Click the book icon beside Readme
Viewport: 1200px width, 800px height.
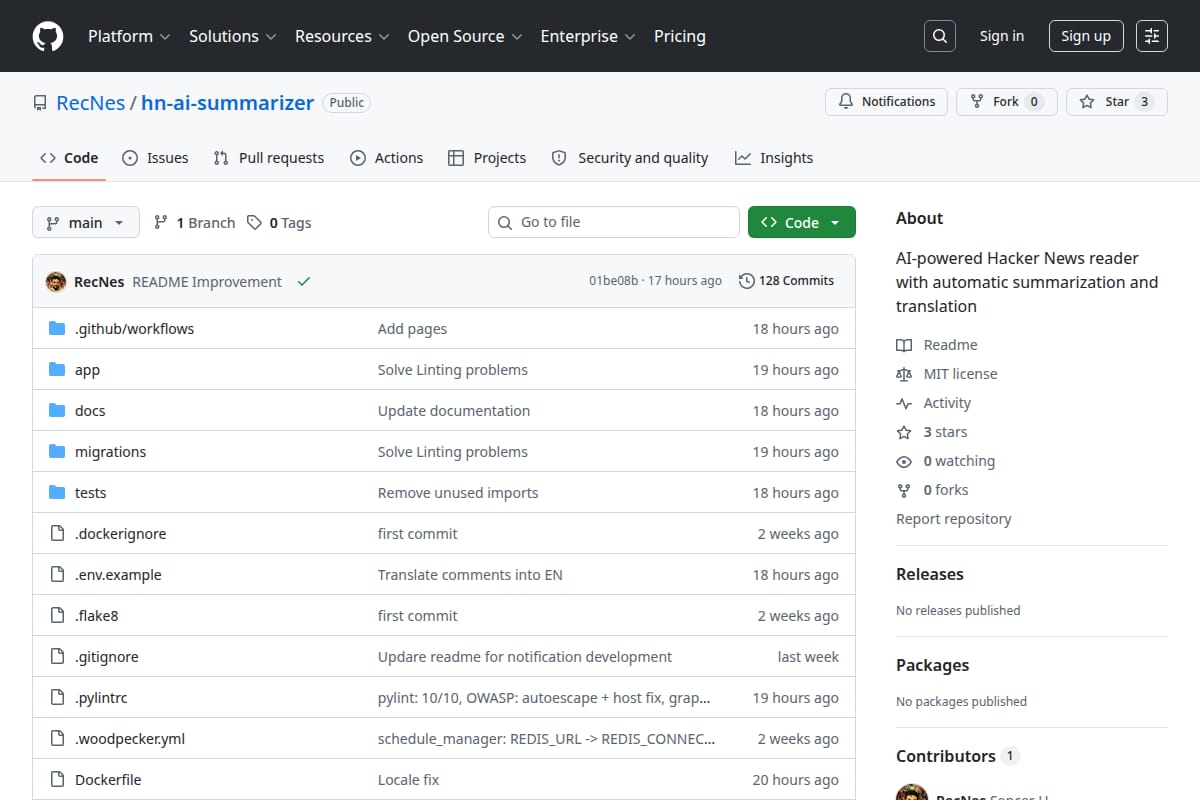tap(904, 345)
